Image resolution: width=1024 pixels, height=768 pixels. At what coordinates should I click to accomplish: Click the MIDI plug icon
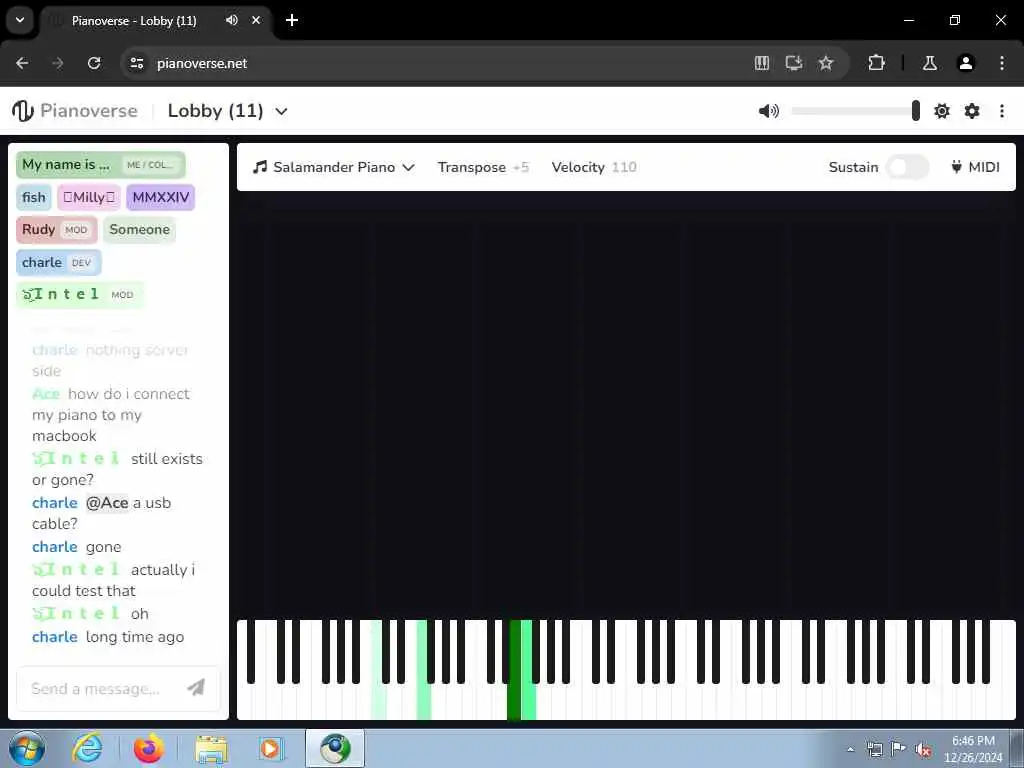point(956,167)
